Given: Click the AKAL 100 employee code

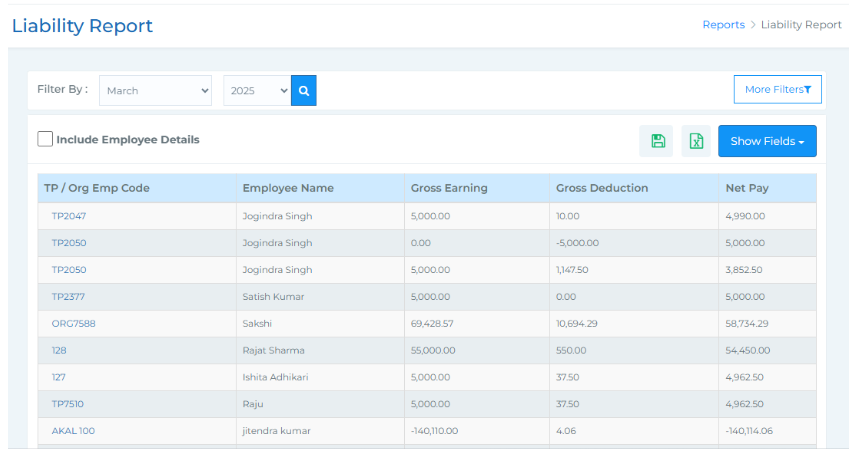Looking at the screenshot, I should tap(73, 431).
